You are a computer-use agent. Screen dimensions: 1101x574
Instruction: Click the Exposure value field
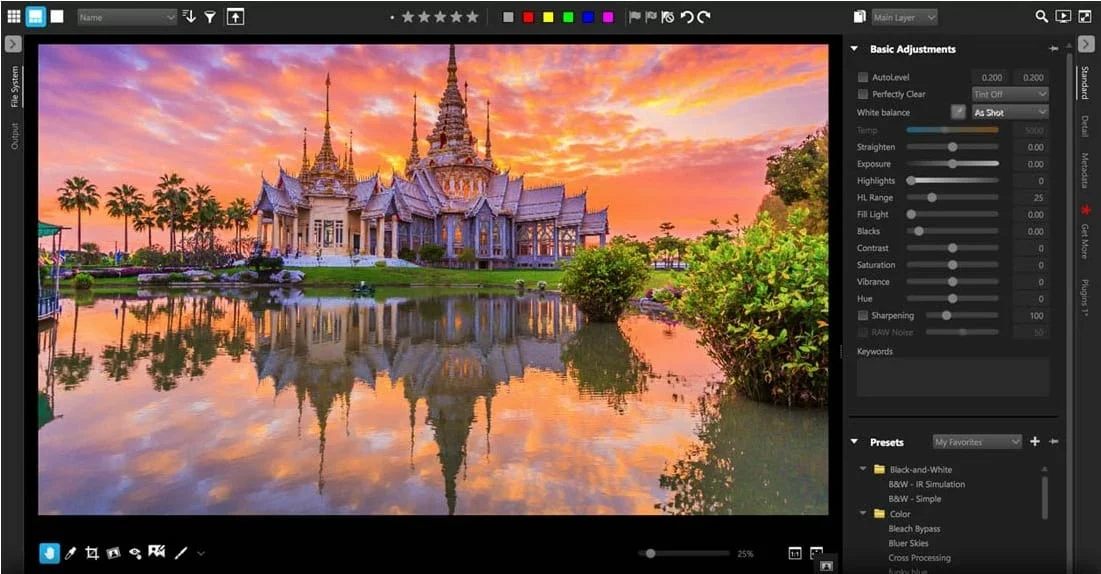pos(1030,164)
